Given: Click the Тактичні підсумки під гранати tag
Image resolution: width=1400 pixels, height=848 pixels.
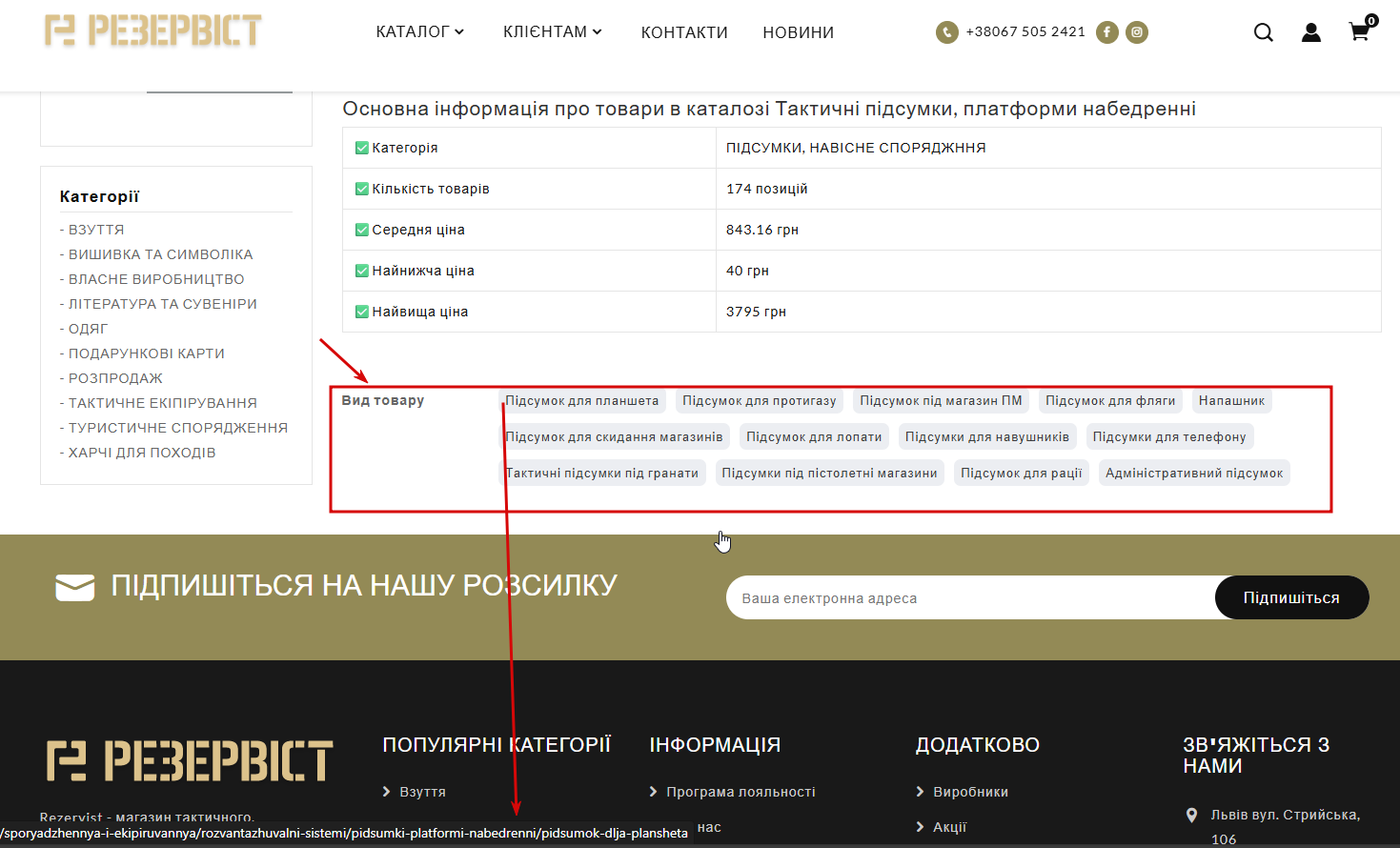Looking at the screenshot, I should (x=602, y=474).
